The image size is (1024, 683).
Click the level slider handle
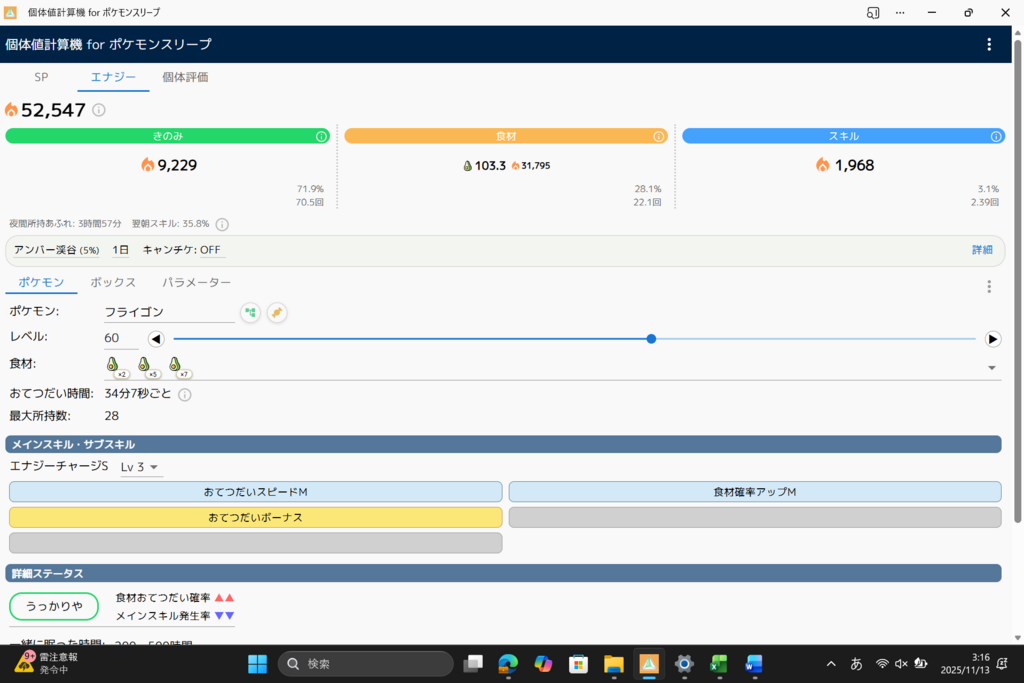651,339
